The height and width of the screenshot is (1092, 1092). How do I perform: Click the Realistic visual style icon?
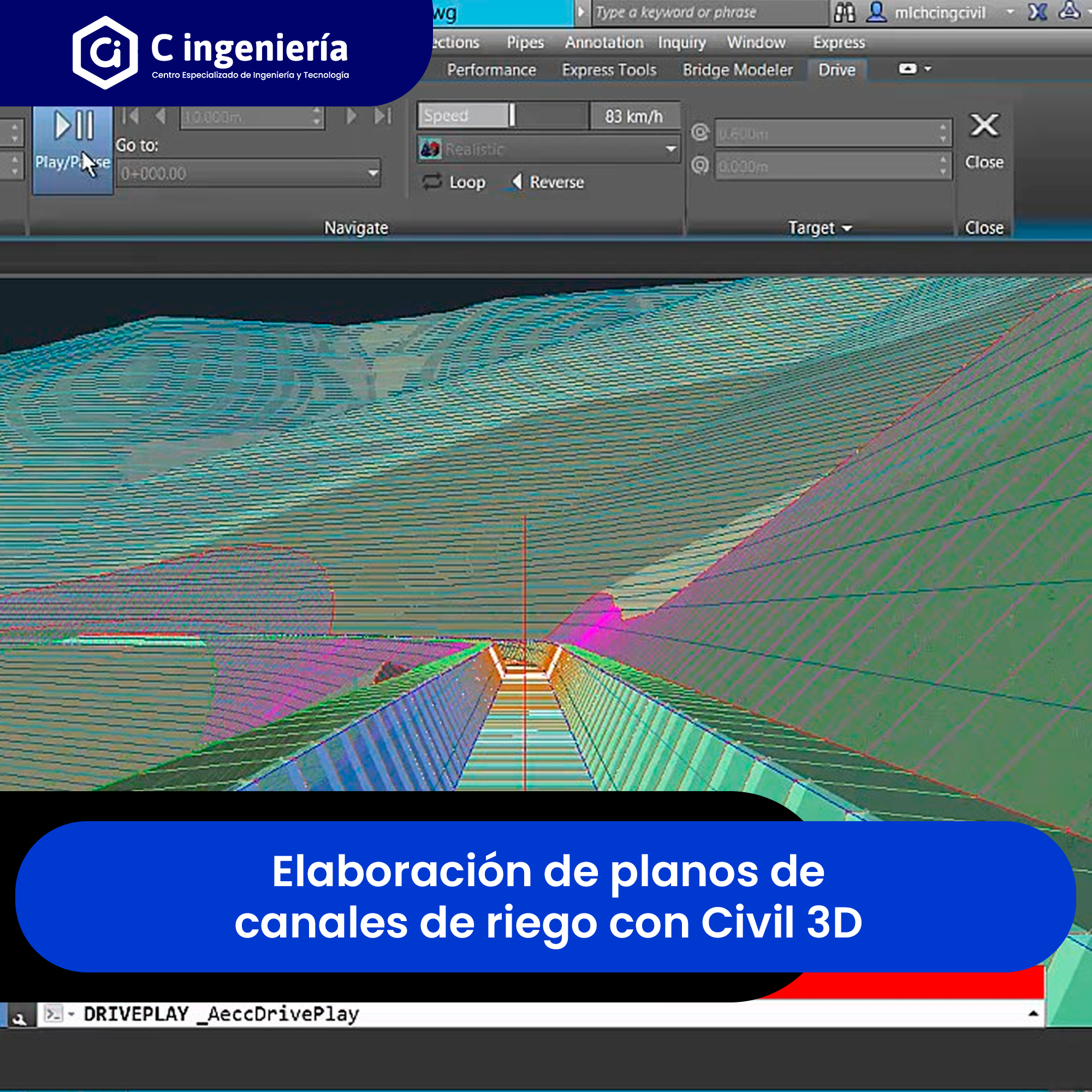[430, 149]
